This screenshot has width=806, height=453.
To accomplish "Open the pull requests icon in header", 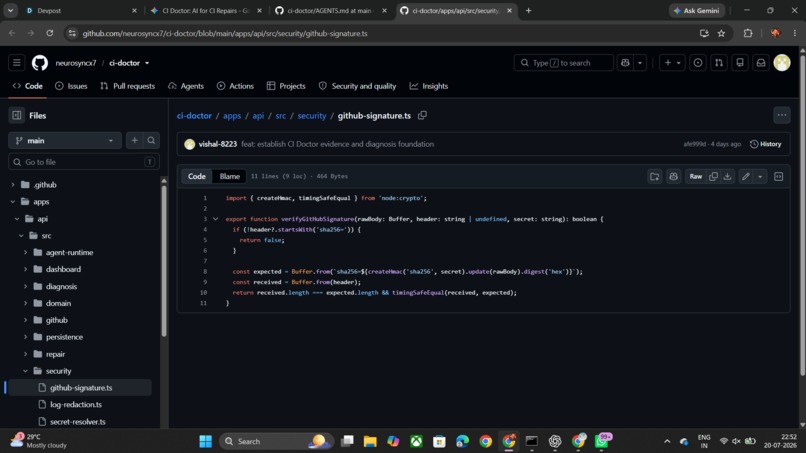I will 719,63.
